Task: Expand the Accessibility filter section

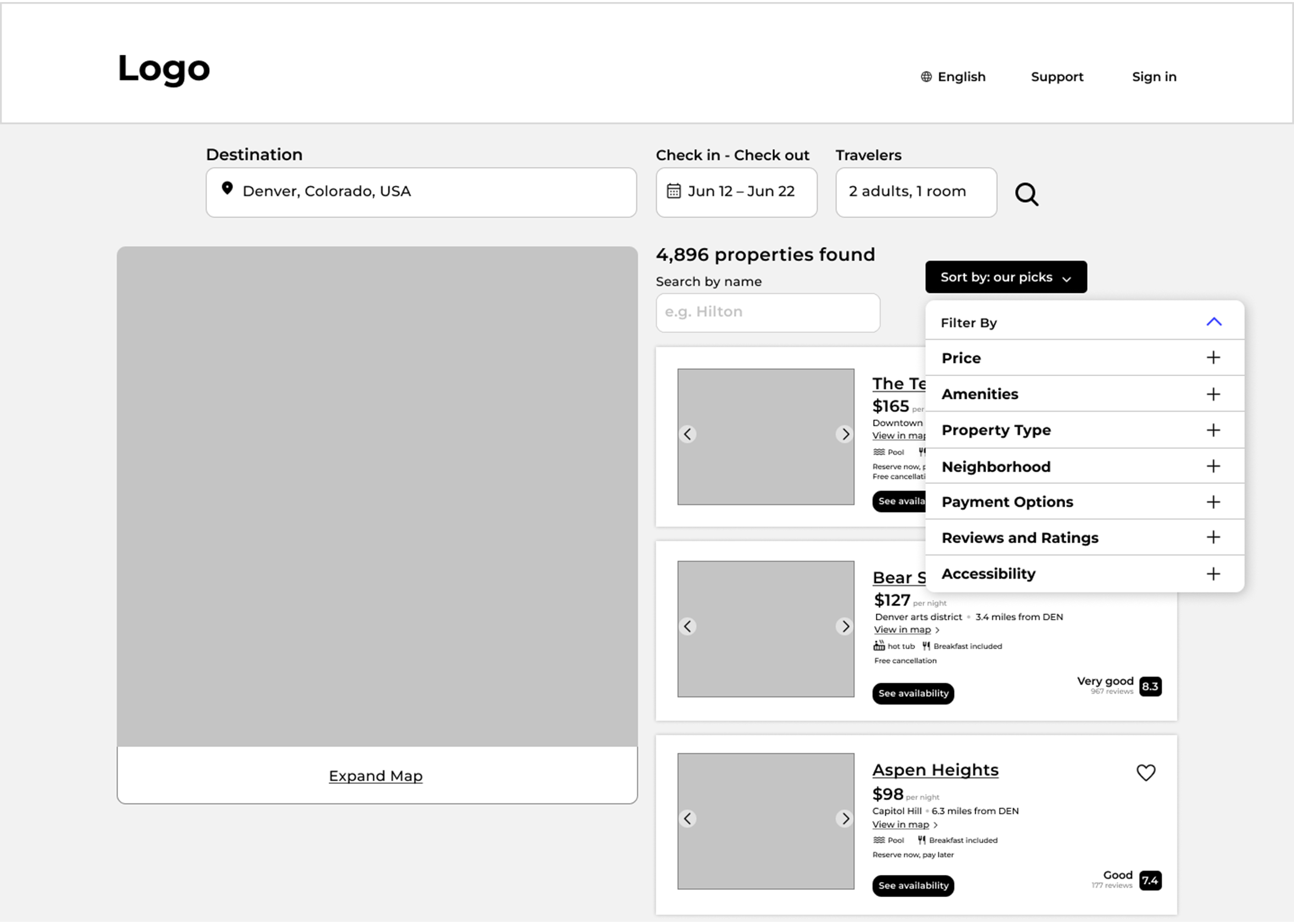Action: click(1213, 574)
